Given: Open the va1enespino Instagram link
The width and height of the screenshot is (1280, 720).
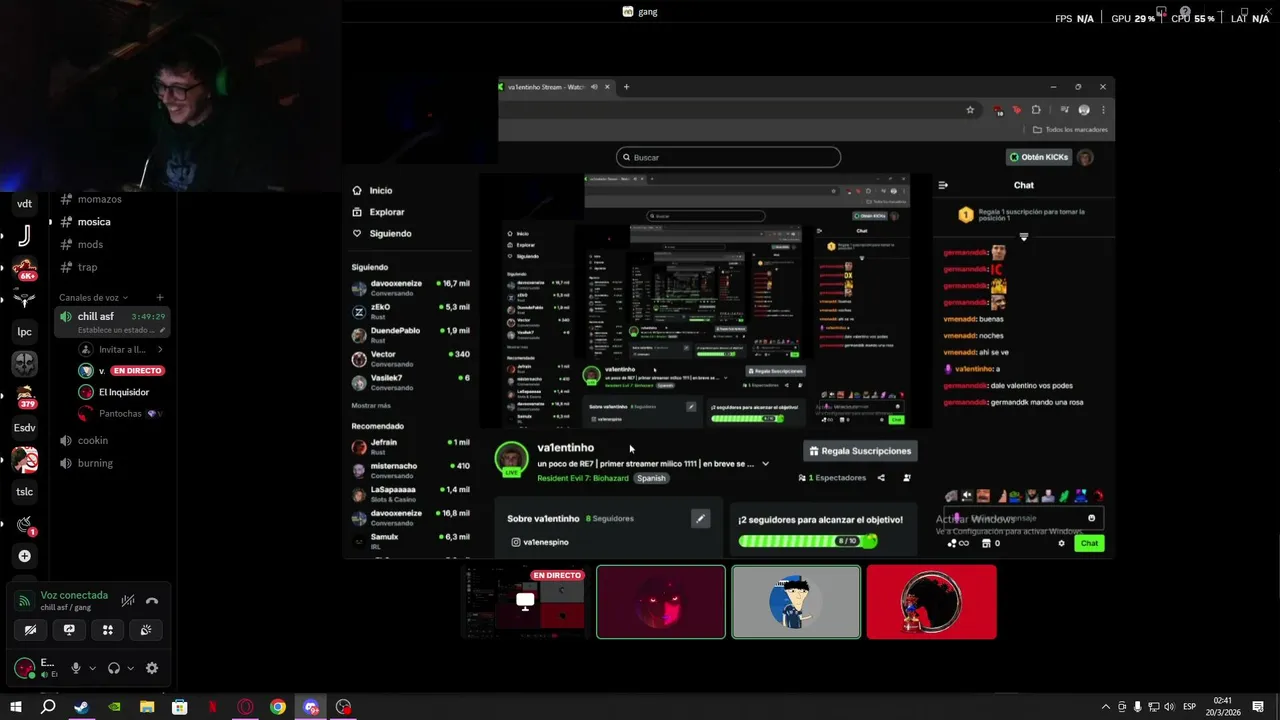Looking at the screenshot, I should [x=540, y=542].
